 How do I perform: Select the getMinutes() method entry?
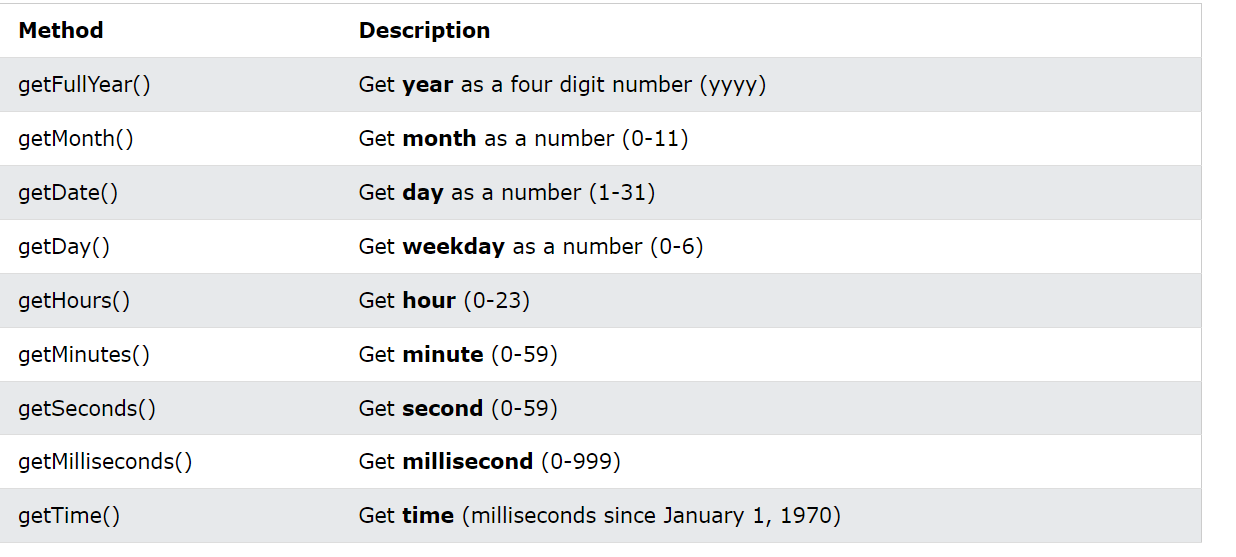point(84,355)
